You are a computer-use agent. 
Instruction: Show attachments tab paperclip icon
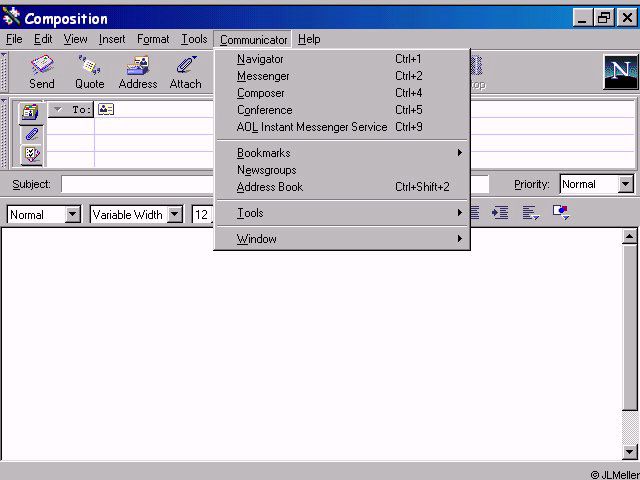click(x=31, y=134)
